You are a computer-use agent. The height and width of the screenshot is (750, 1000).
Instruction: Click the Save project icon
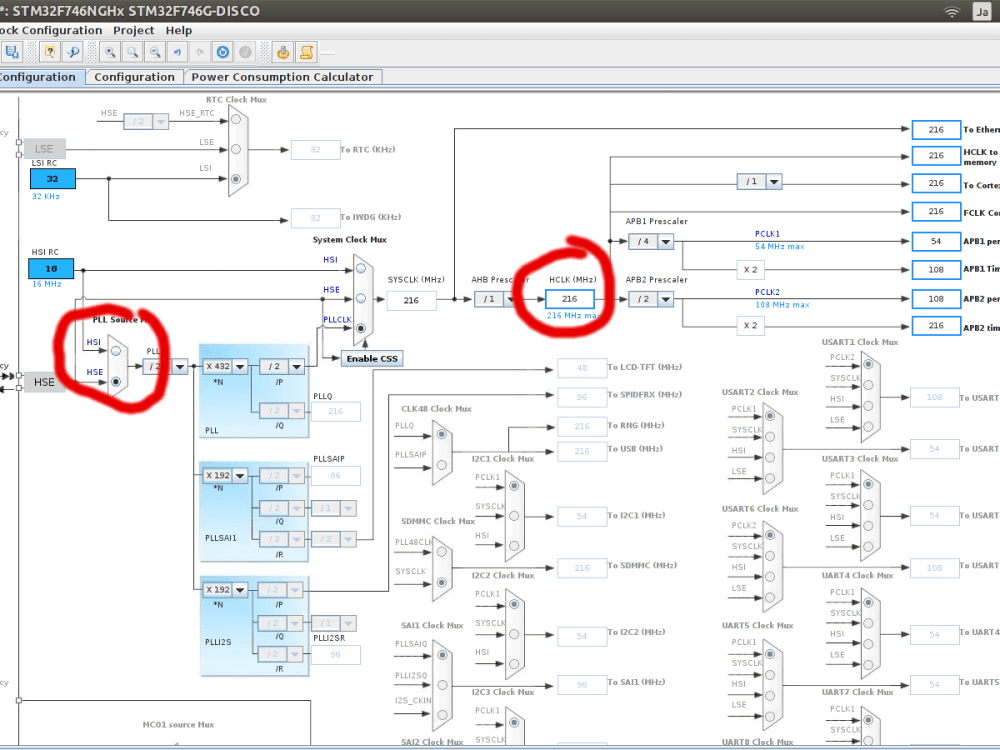[x=12, y=52]
